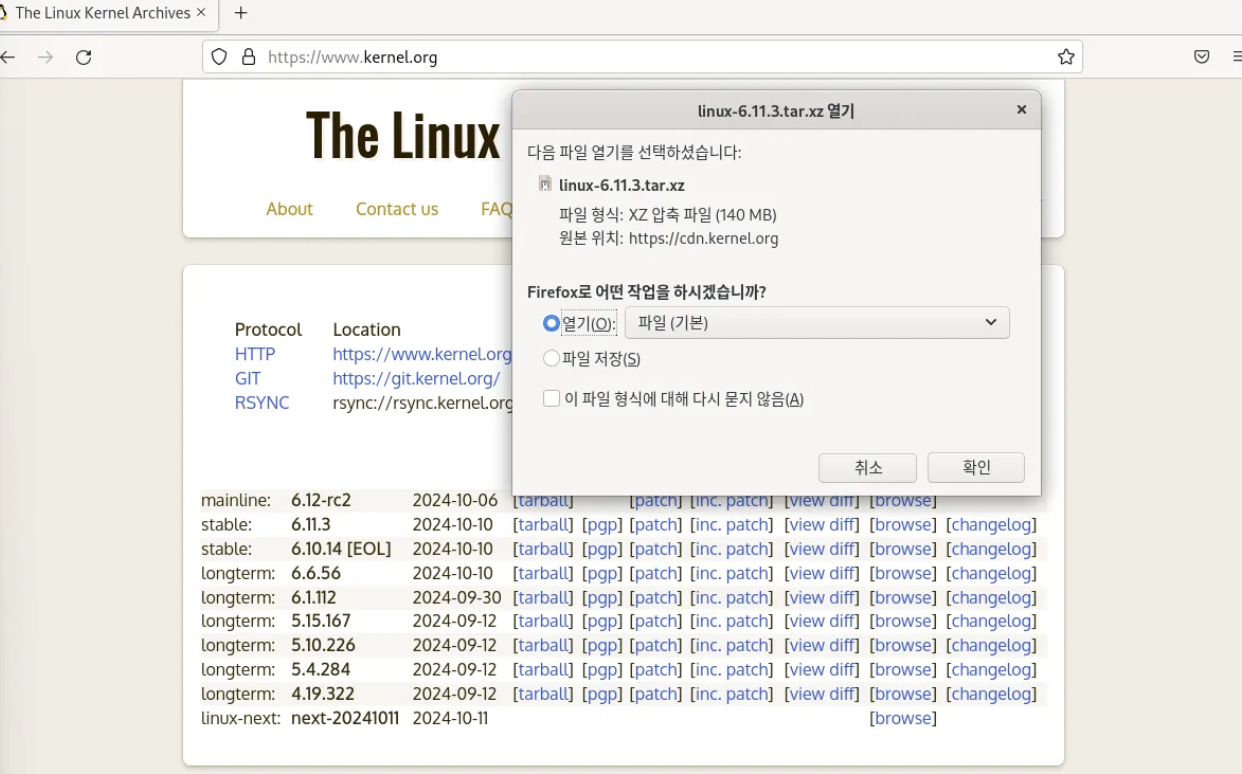
Task: Open the Pocket save icon
Action: pyautogui.click(x=1202, y=57)
